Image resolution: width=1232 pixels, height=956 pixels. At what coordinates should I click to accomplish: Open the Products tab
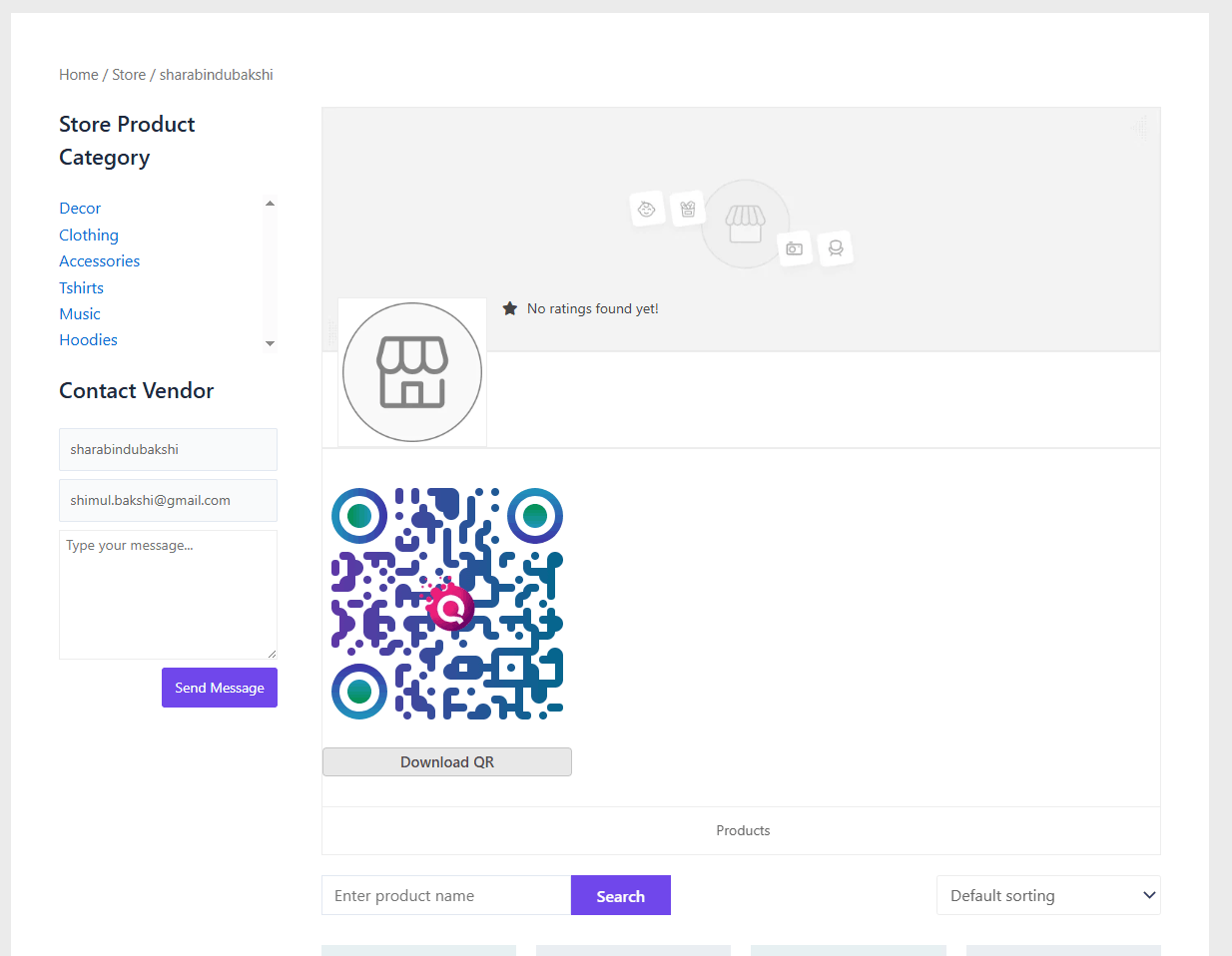(x=743, y=830)
